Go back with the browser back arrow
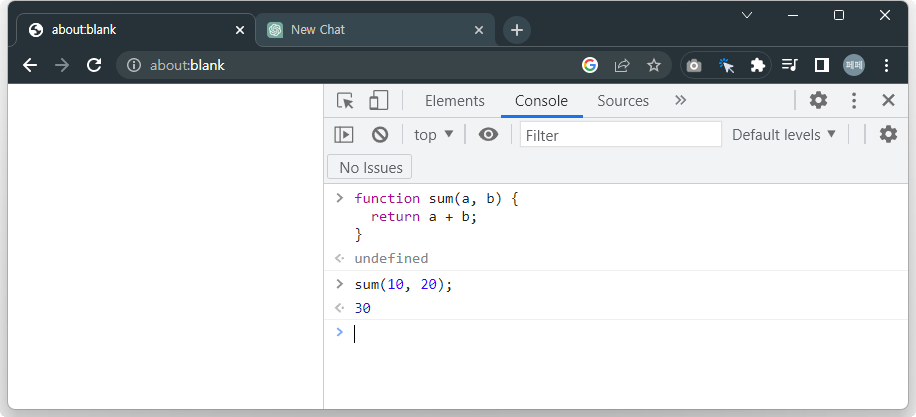 pos(30,65)
